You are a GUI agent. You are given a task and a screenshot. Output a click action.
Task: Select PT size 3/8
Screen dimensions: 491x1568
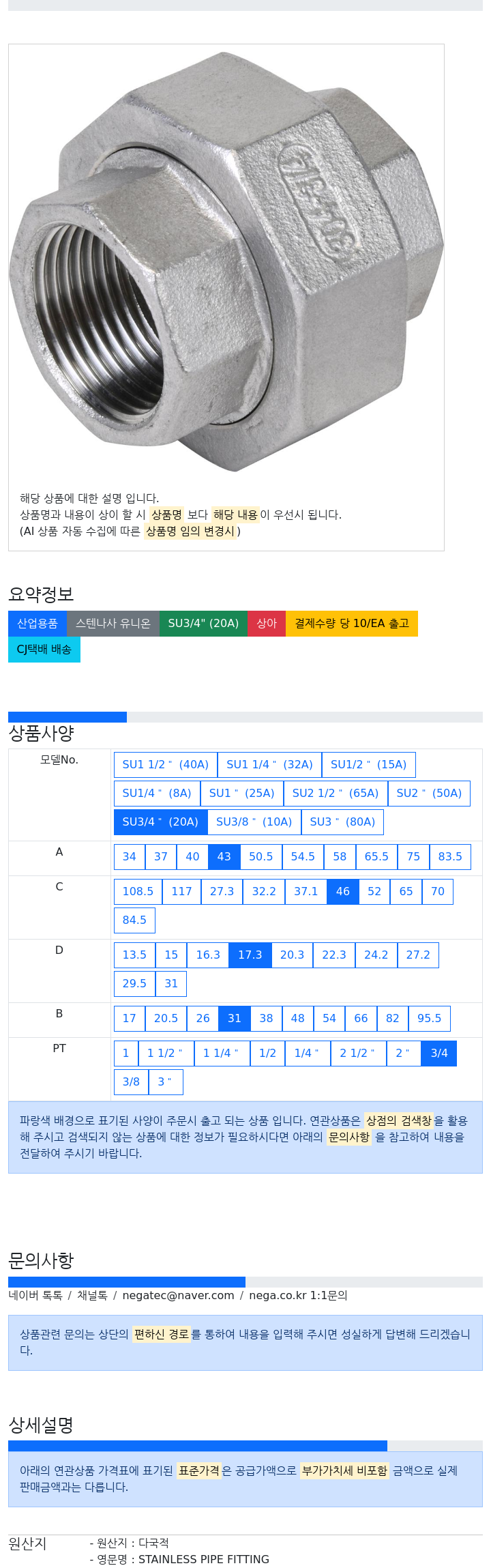pyautogui.click(x=131, y=1082)
